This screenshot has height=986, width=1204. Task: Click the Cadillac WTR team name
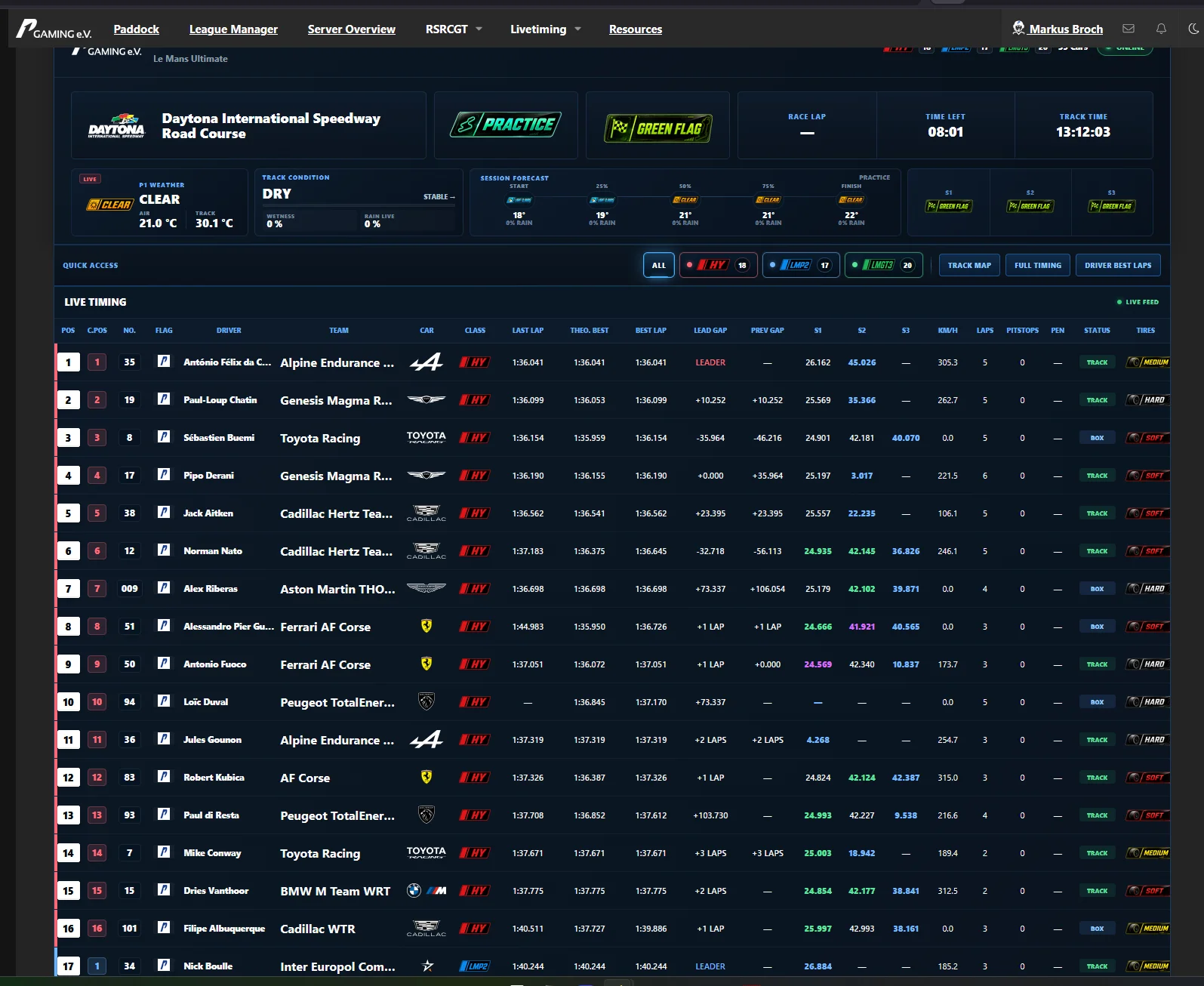318,929
